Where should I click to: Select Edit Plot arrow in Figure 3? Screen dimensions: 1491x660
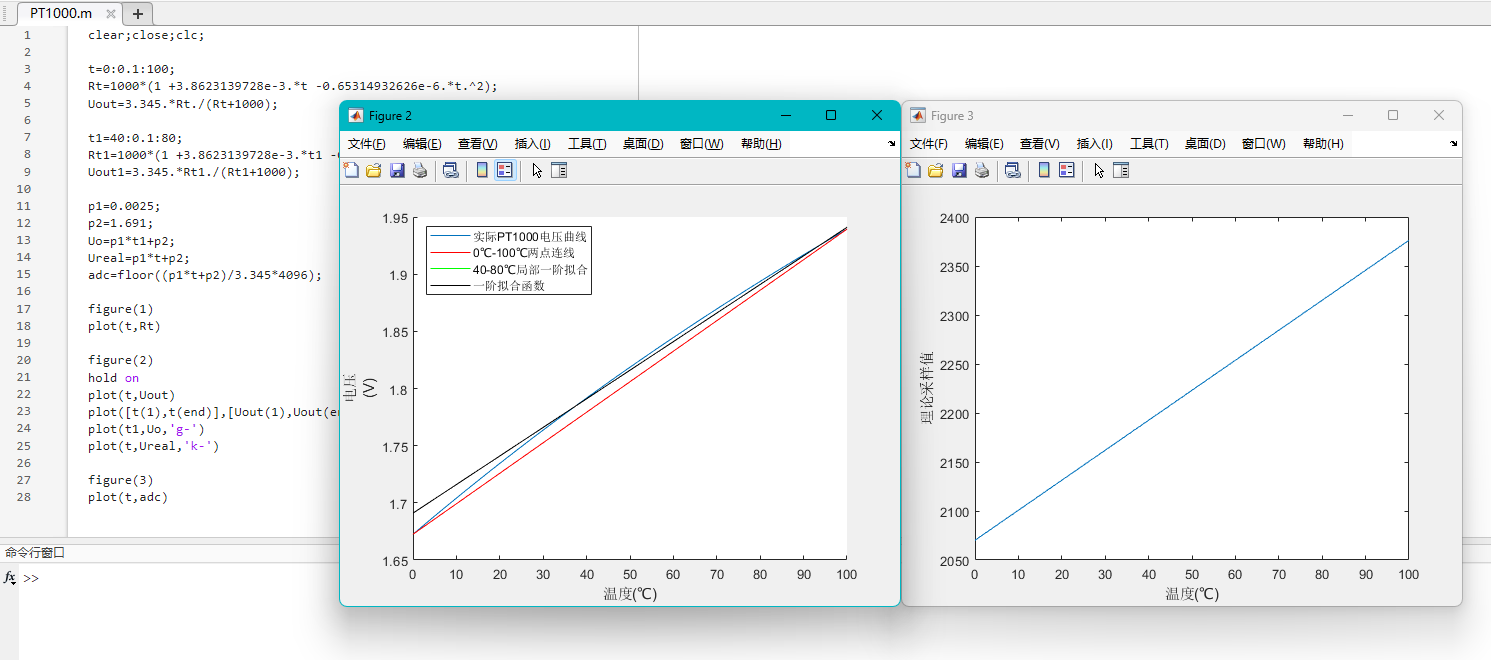1099,170
